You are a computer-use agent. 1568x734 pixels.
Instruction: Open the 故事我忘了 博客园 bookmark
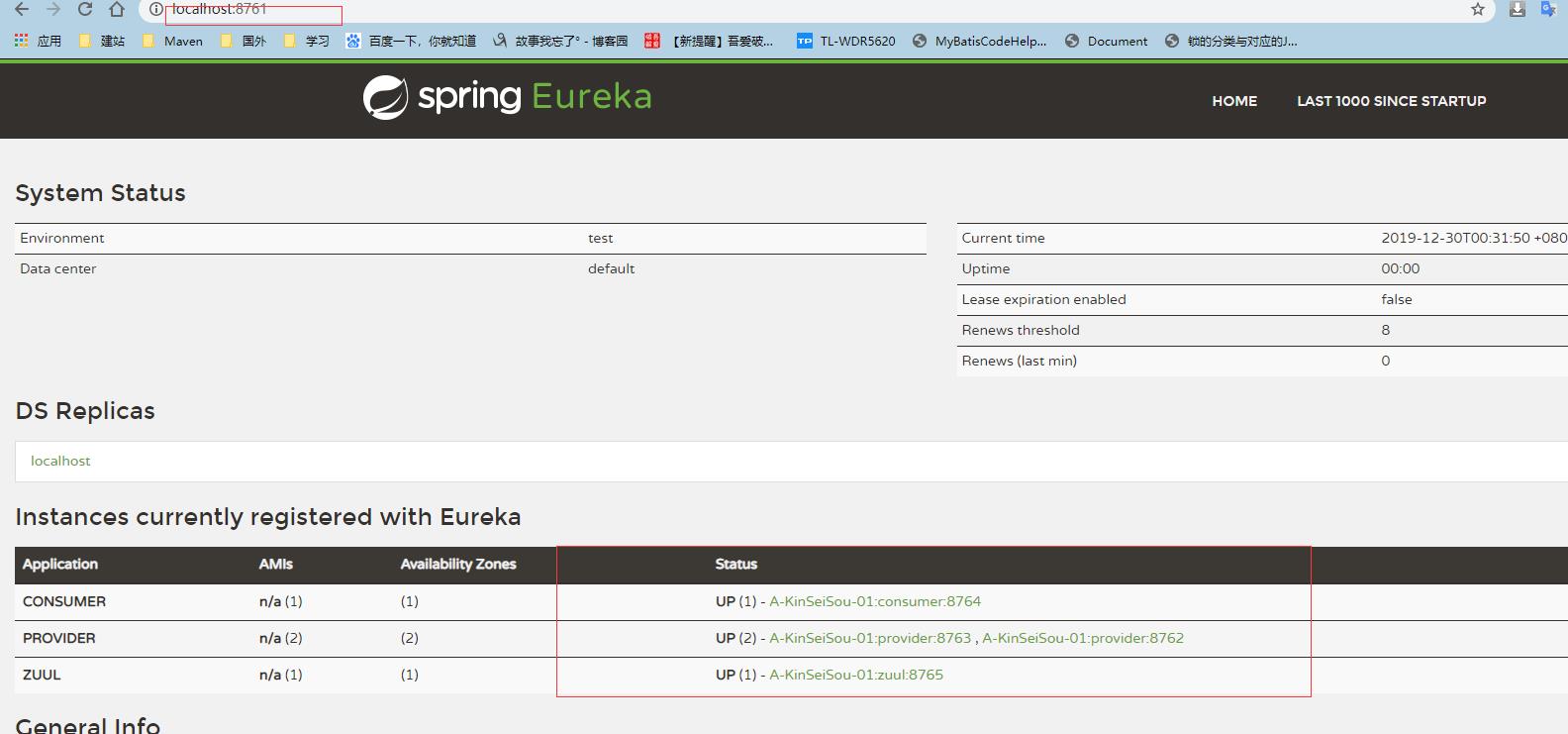point(560,41)
